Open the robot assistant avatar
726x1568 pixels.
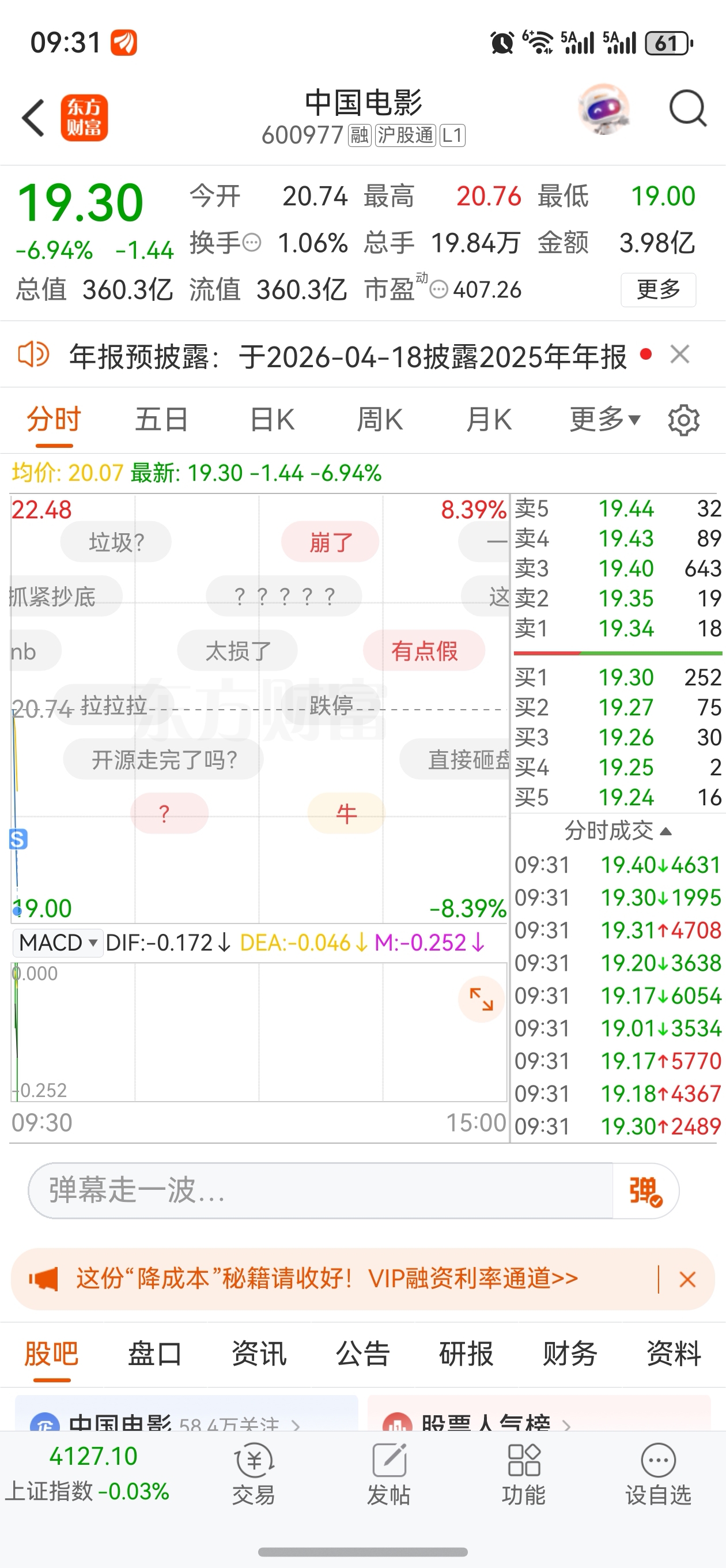[x=603, y=110]
